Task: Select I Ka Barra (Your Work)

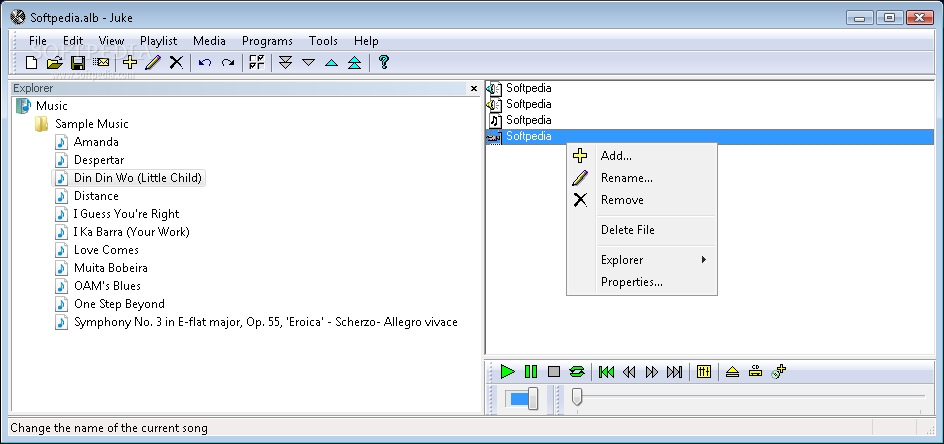Action: coord(131,232)
